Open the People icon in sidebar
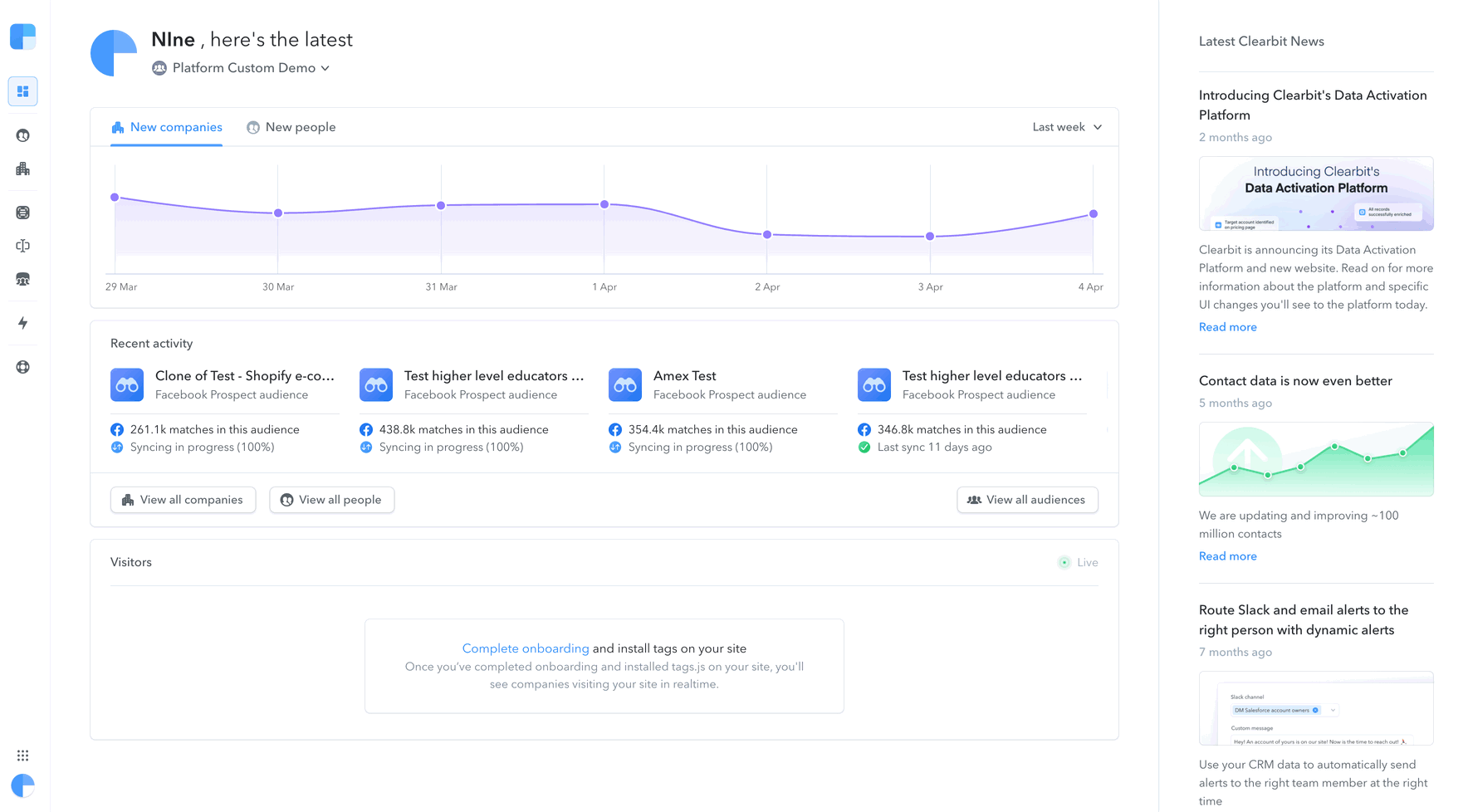 coord(22,135)
